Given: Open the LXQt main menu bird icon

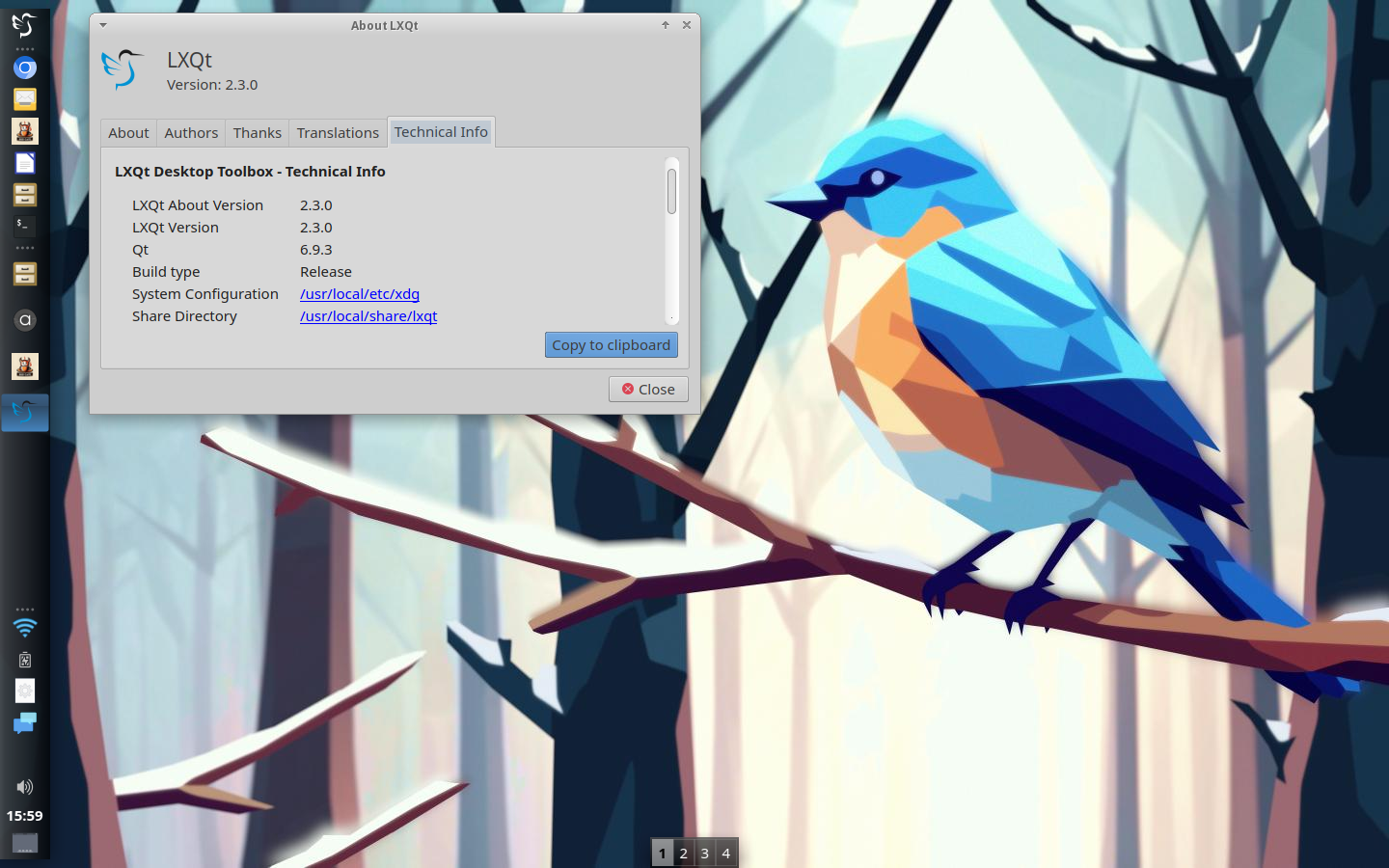Looking at the screenshot, I should click(24, 24).
